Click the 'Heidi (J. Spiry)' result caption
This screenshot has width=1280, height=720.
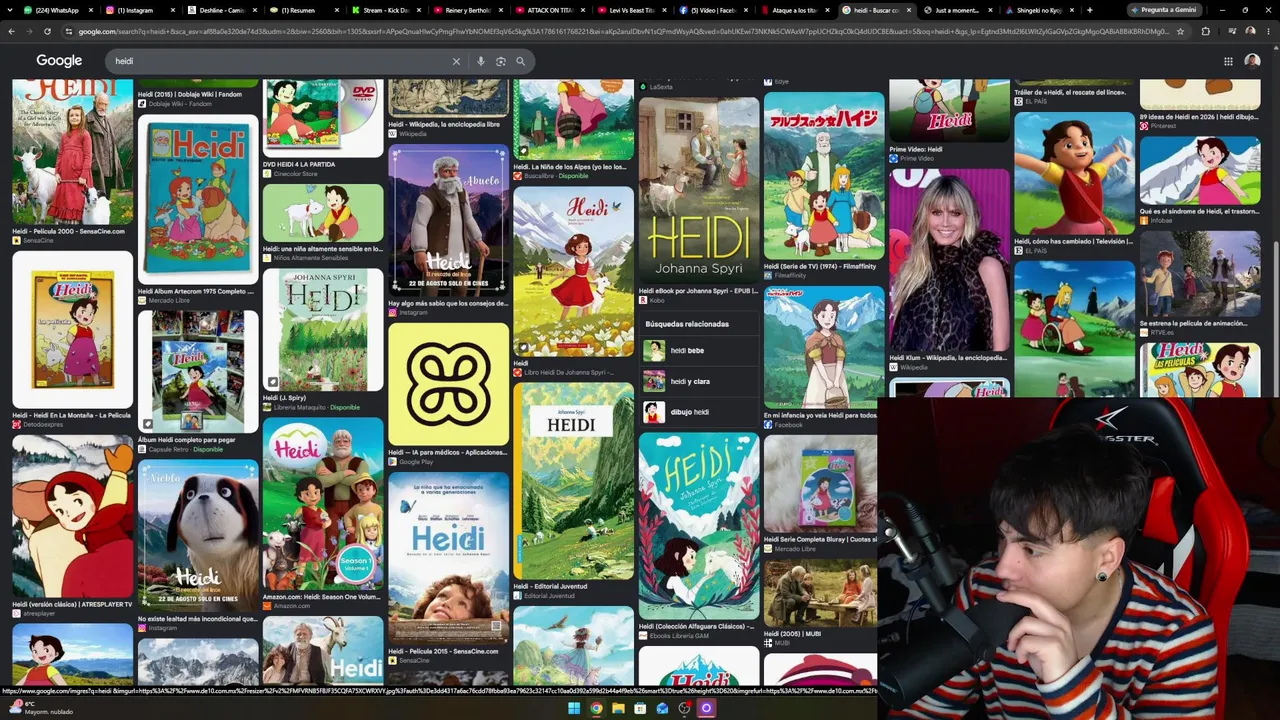click(284, 398)
